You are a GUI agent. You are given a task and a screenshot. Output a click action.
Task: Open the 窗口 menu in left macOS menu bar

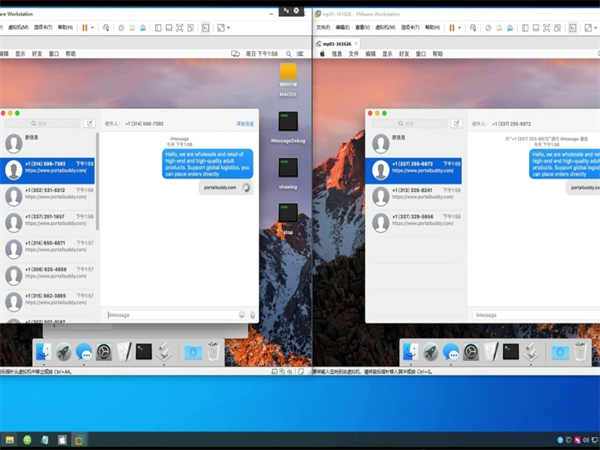[53, 53]
